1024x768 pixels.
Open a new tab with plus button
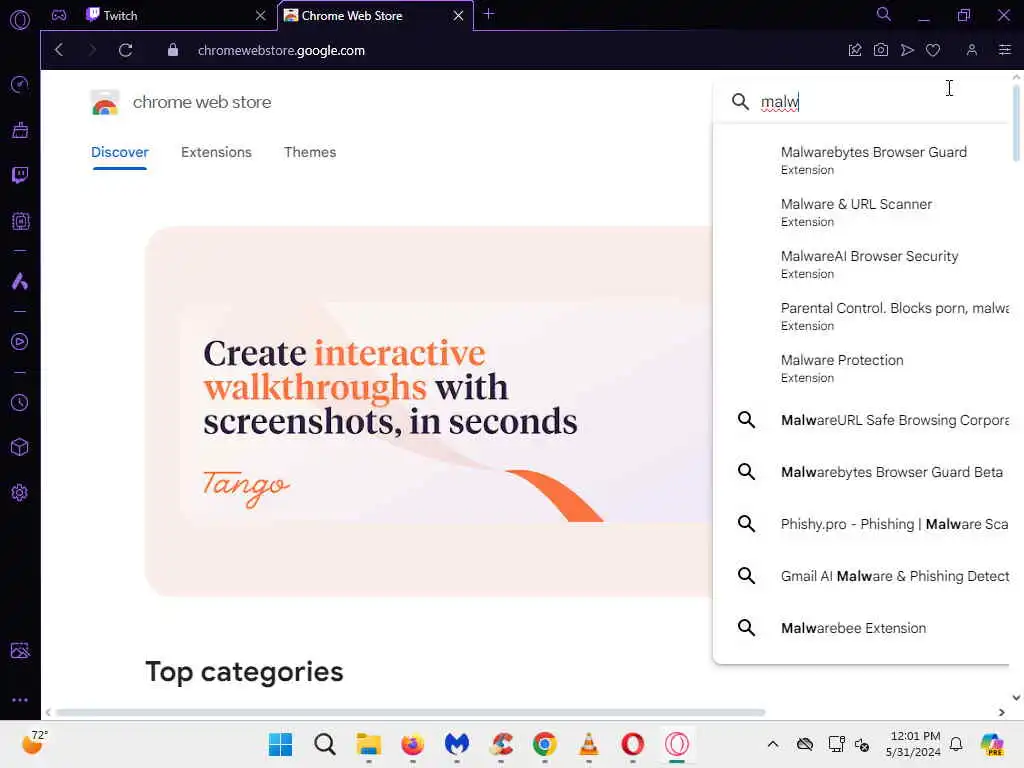pos(488,14)
